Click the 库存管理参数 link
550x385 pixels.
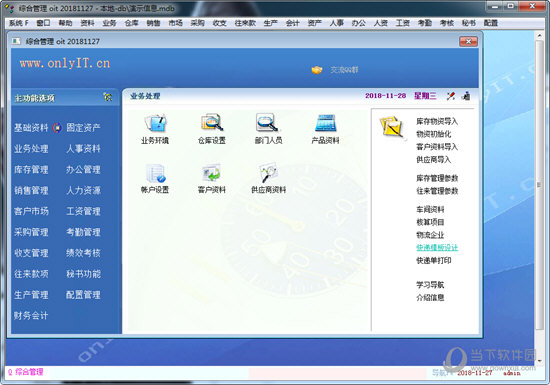click(x=437, y=178)
